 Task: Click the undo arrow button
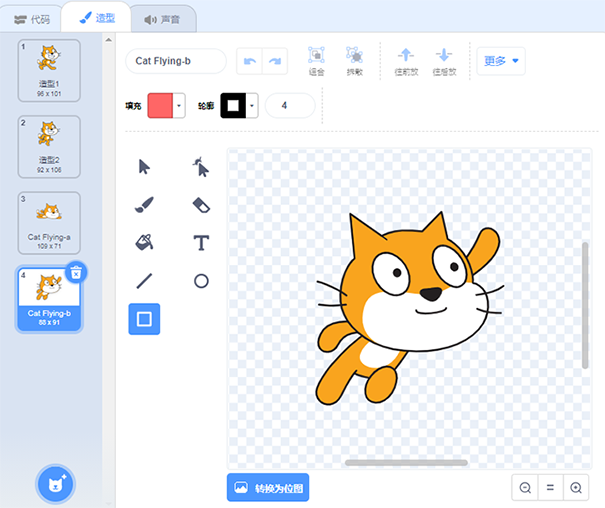250,61
